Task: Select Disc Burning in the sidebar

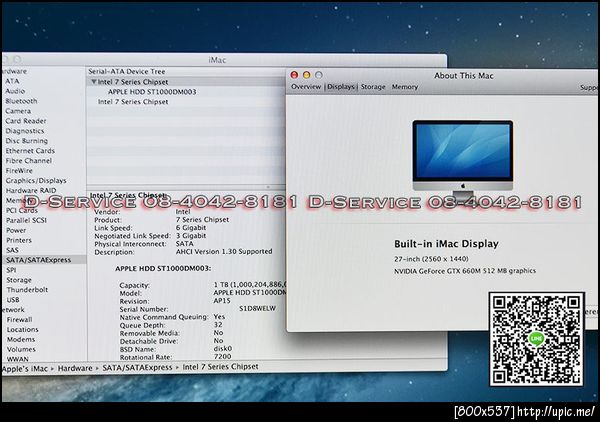Action: pos(27,141)
